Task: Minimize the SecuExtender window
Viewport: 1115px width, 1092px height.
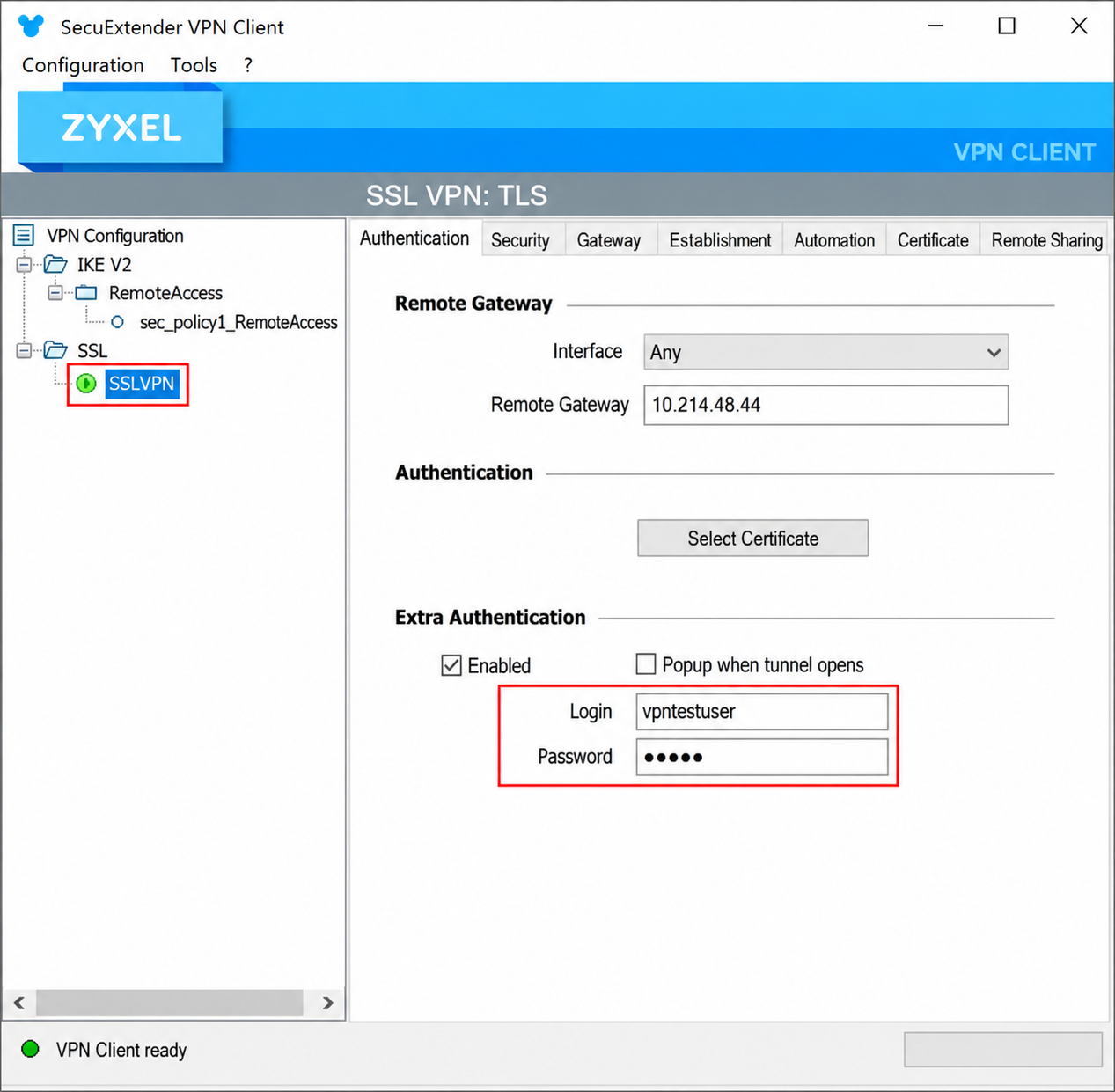Action: click(x=935, y=26)
